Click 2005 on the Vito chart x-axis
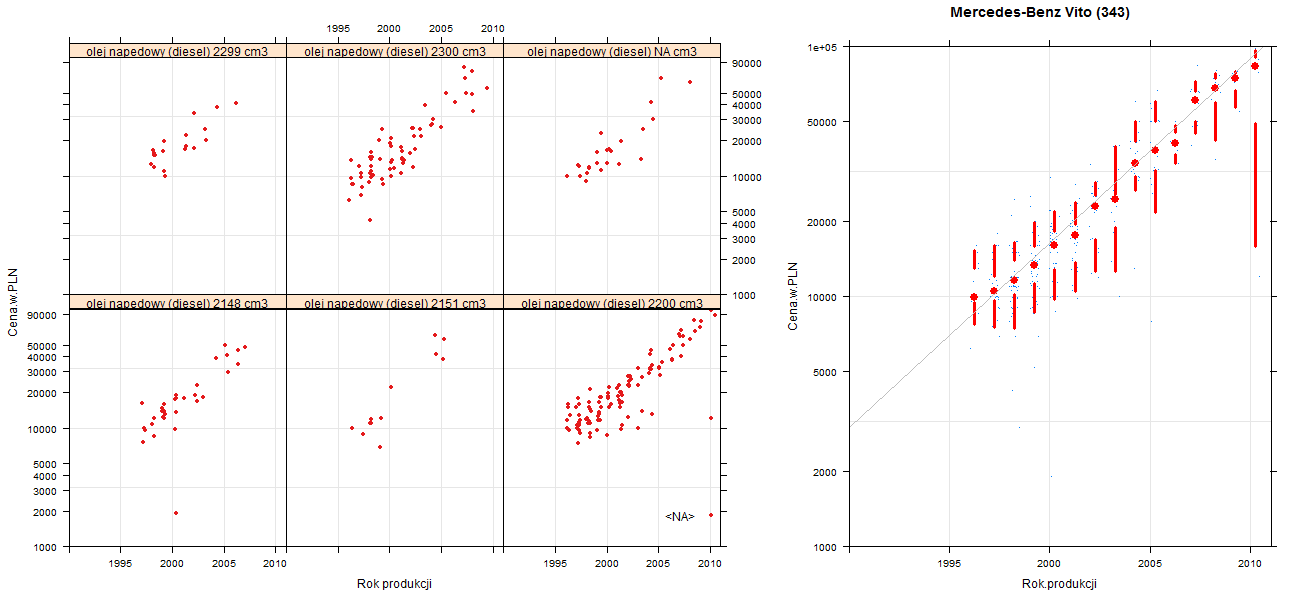 [x=1150, y=564]
